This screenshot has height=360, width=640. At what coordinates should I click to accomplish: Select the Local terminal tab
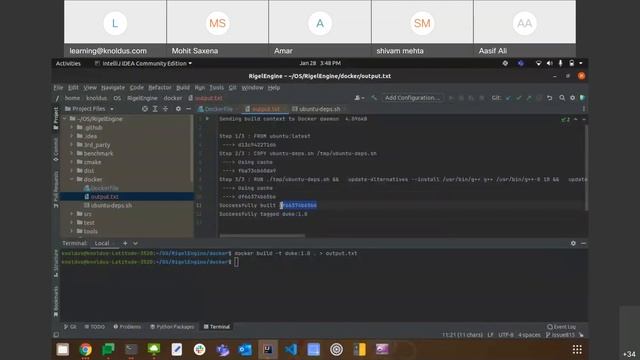[x=102, y=243]
